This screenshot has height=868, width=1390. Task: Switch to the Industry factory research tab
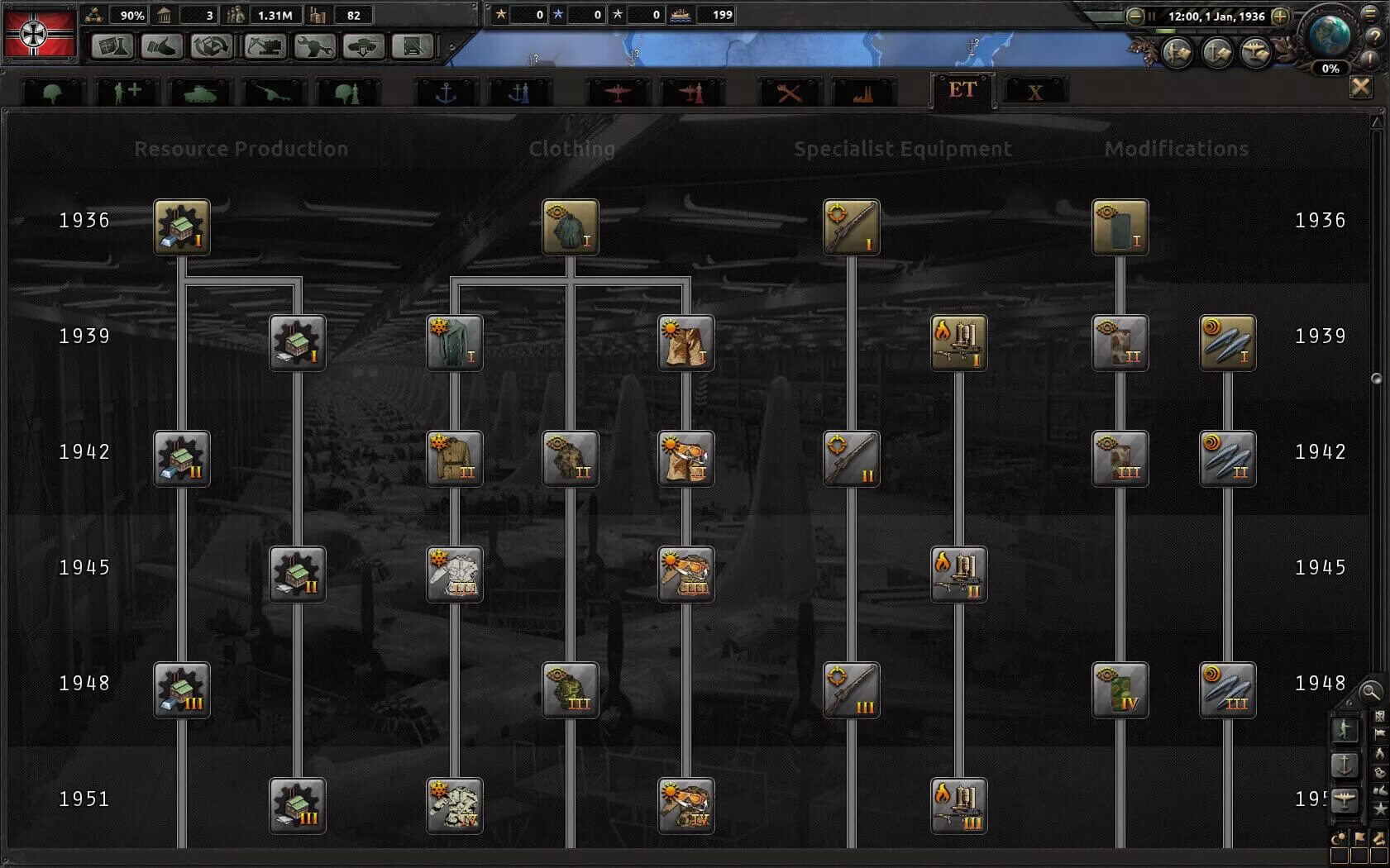(x=863, y=93)
